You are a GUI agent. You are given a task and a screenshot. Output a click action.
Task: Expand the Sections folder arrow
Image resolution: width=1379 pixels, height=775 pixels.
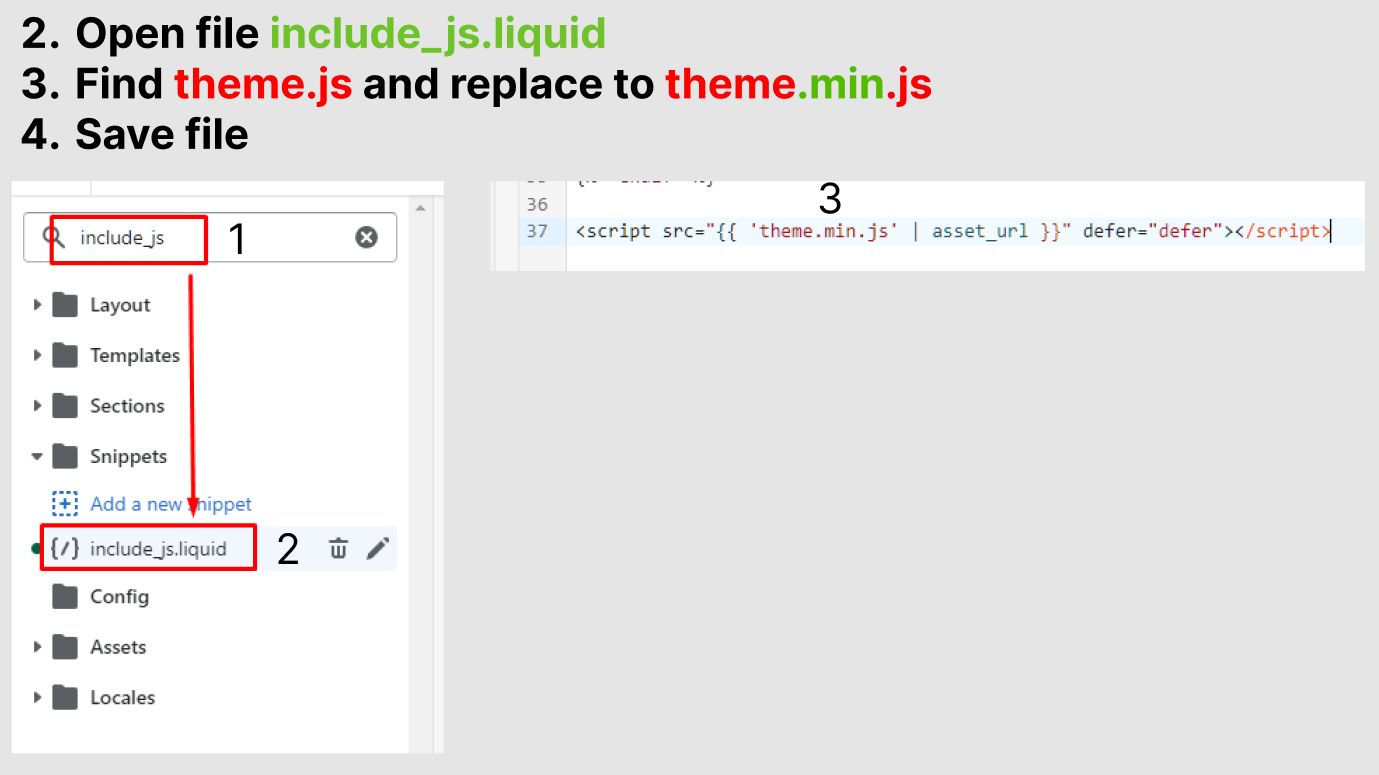tap(37, 406)
